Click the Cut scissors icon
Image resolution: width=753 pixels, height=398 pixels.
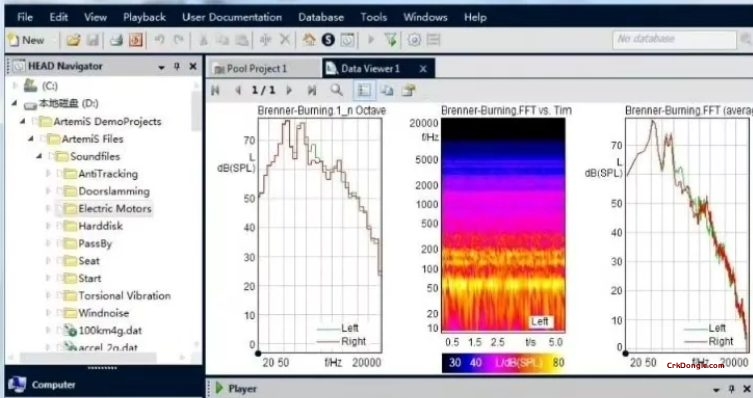(203, 40)
